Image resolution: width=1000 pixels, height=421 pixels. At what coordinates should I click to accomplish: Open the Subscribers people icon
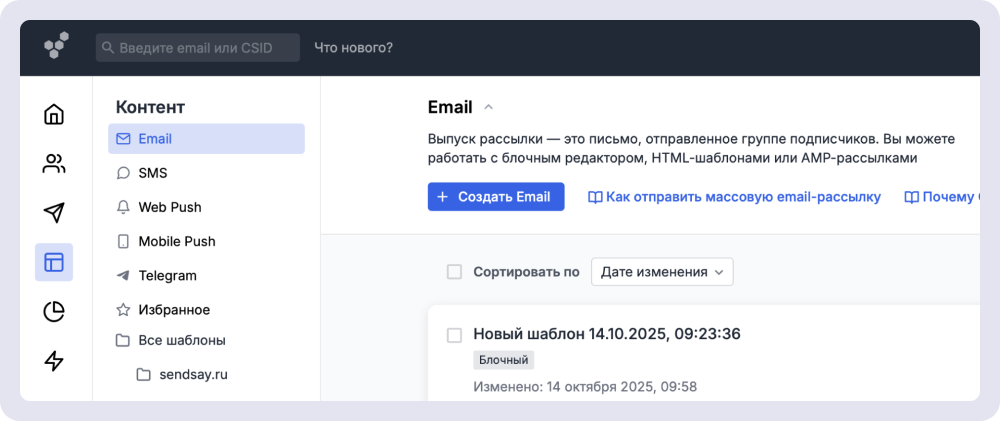(54, 164)
